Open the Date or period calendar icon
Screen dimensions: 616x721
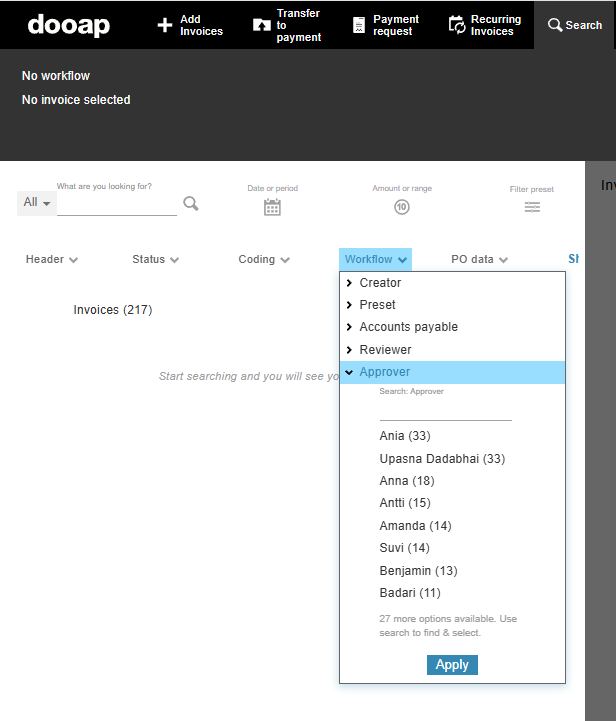(272, 207)
